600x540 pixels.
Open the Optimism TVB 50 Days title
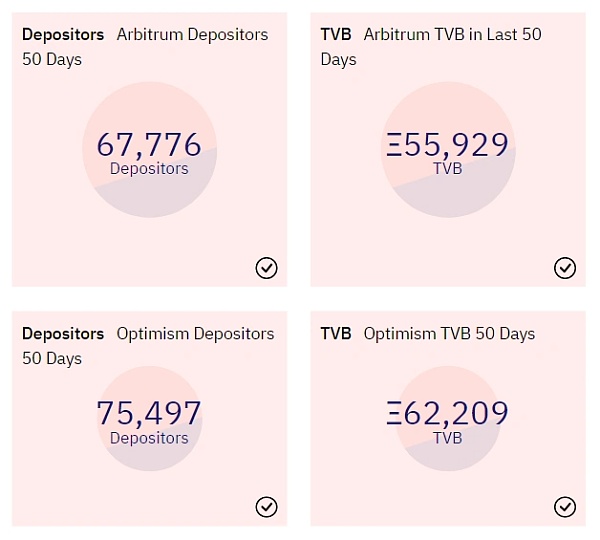pyautogui.click(x=449, y=334)
